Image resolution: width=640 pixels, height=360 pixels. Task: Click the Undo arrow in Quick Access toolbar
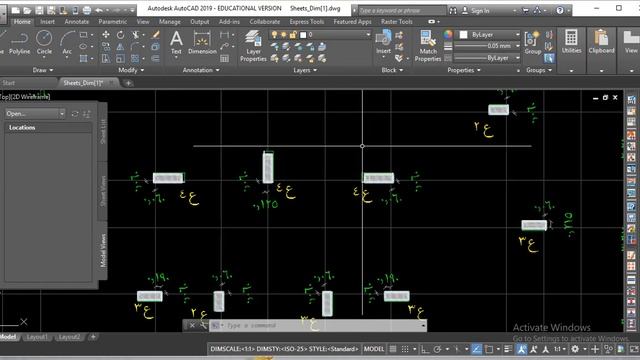pyautogui.click(x=99, y=10)
